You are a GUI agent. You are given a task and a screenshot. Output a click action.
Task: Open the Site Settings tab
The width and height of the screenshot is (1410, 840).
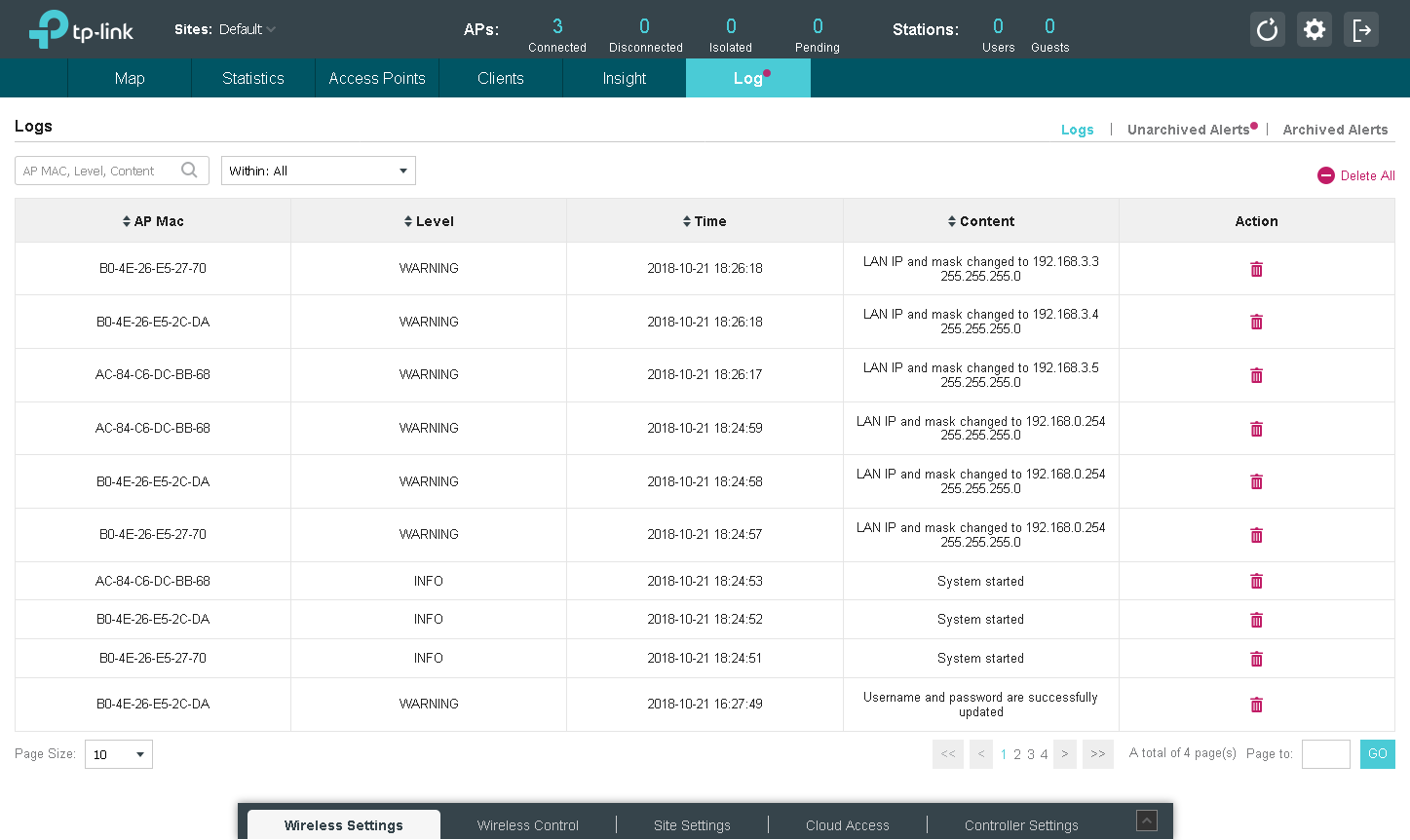pyautogui.click(x=692, y=824)
